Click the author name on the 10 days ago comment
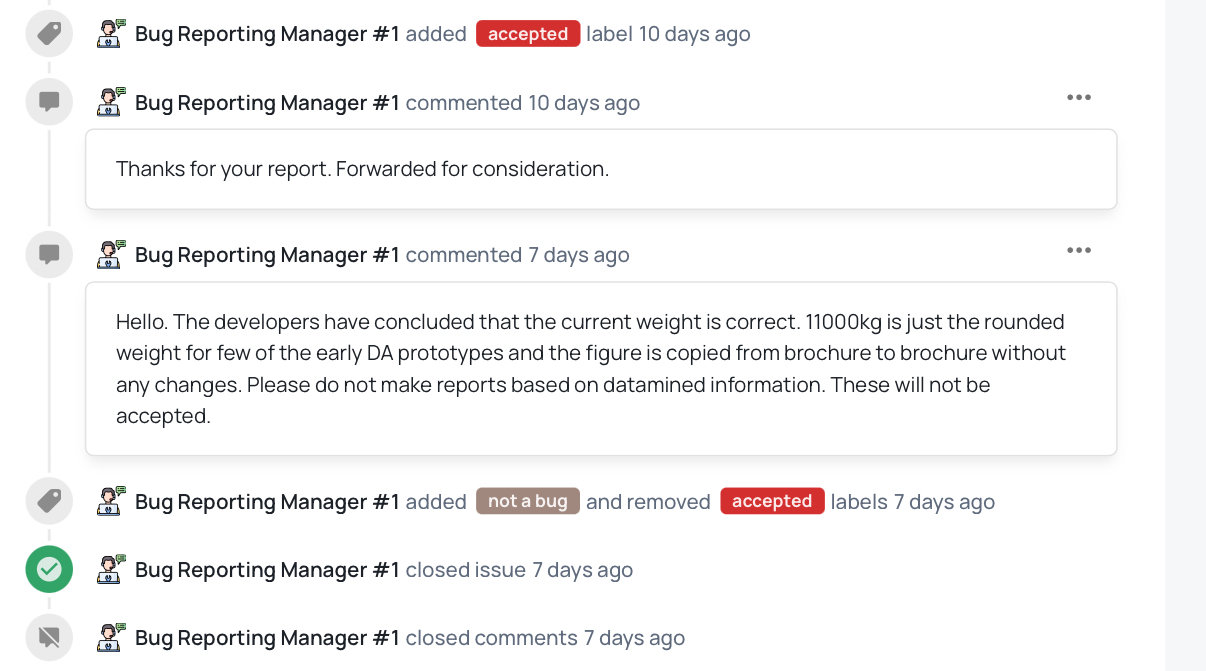1206x671 pixels. tap(267, 103)
